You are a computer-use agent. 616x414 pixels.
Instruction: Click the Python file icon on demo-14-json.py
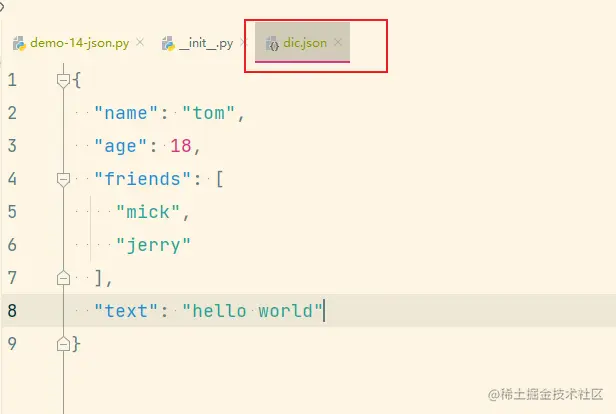[x=19, y=43]
